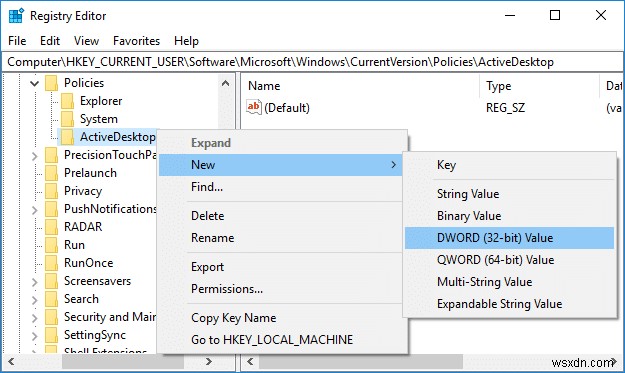Screen dimensions: 625x373
Task: Expand the PushNotifications tree node
Action: (35, 210)
